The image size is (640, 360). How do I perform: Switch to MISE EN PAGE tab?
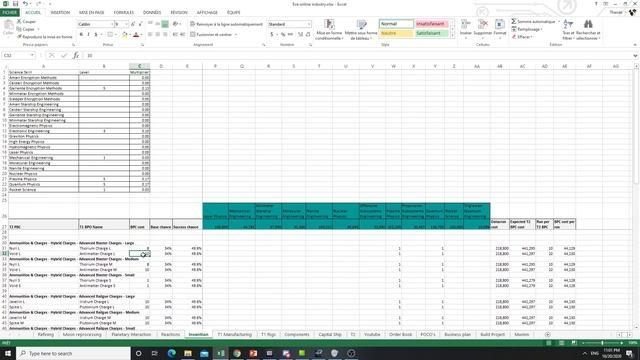(91, 13)
